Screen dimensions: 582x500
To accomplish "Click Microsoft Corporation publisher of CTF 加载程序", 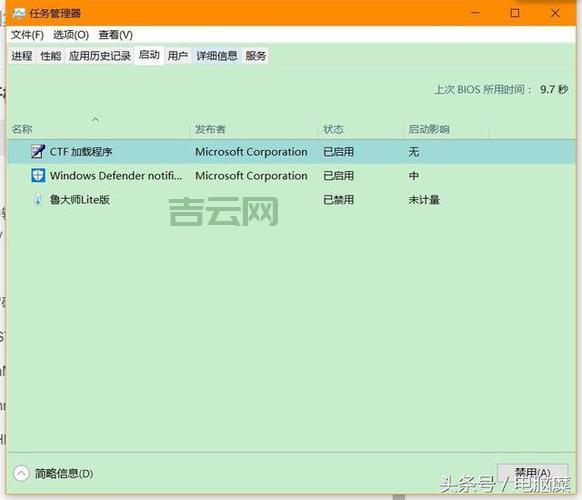I will click(251, 152).
